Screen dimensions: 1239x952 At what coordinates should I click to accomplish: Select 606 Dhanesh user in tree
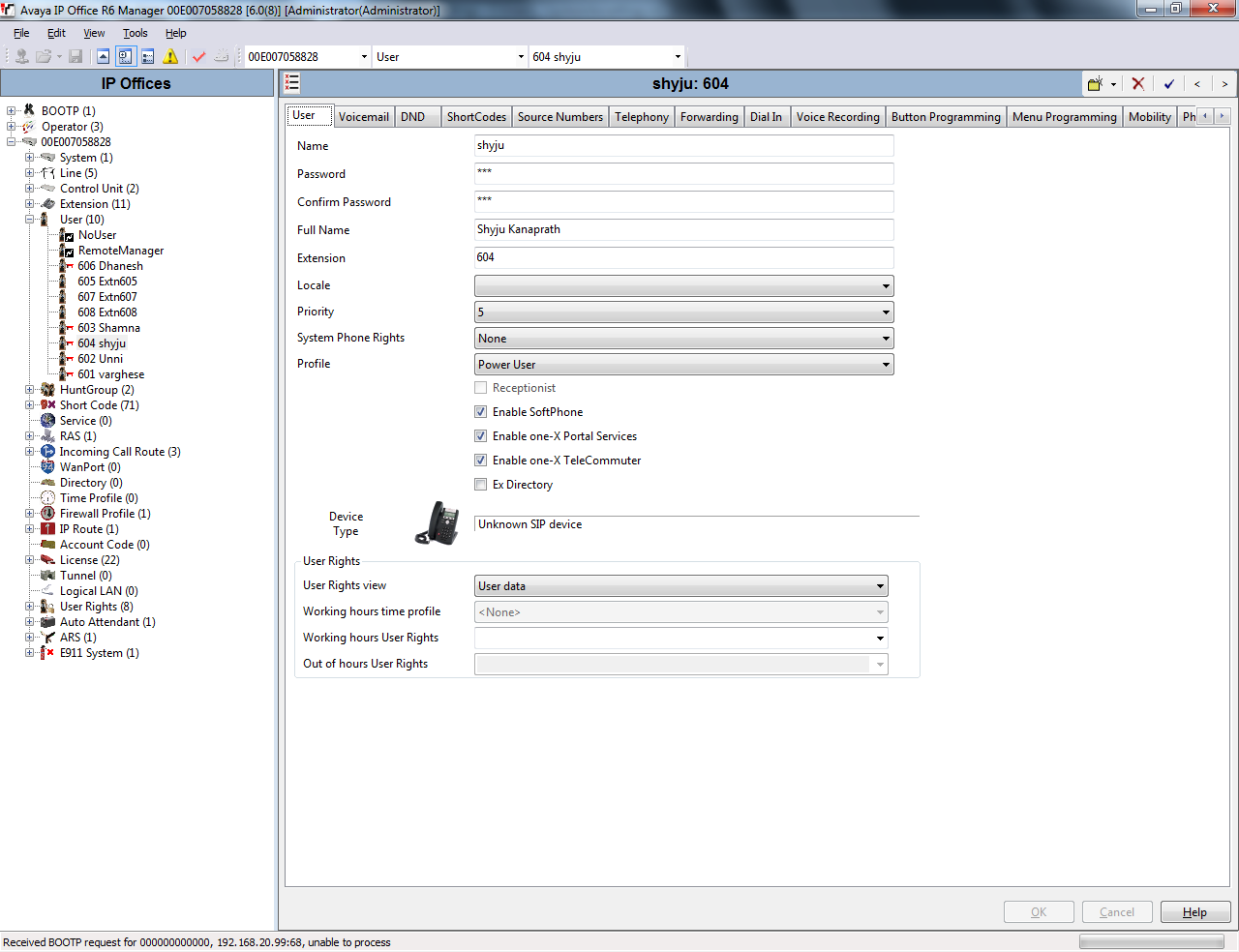[110, 266]
